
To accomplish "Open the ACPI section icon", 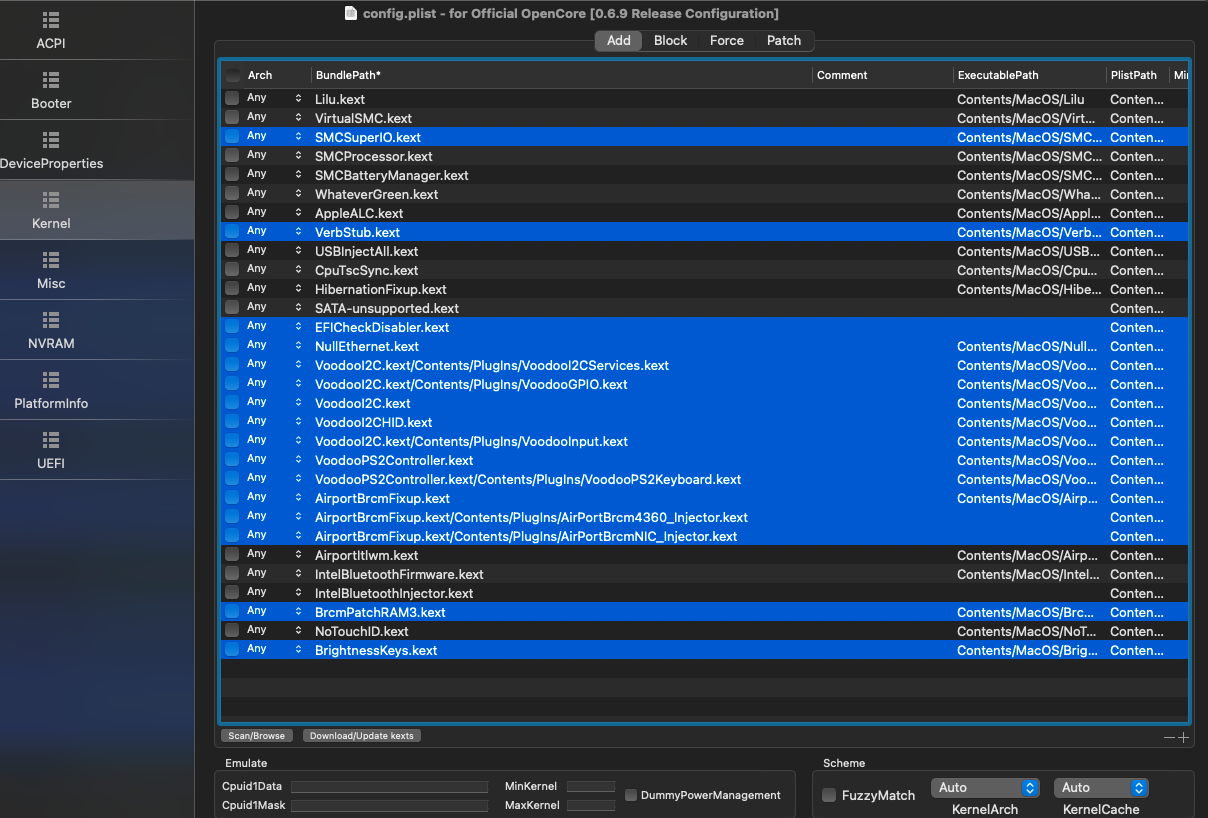I will pyautogui.click(x=51, y=20).
